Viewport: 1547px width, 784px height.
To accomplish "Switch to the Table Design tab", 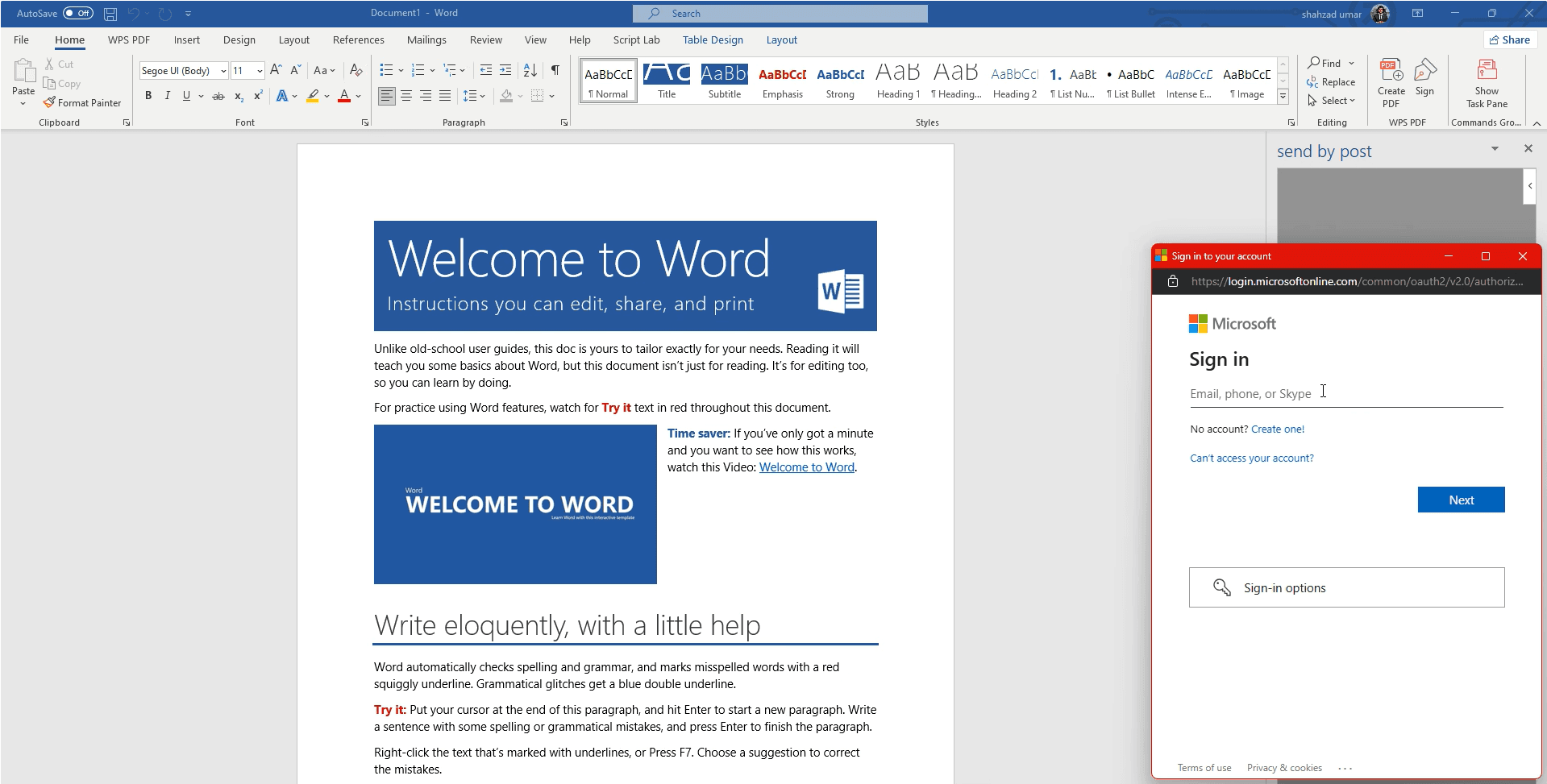I will click(x=713, y=39).
